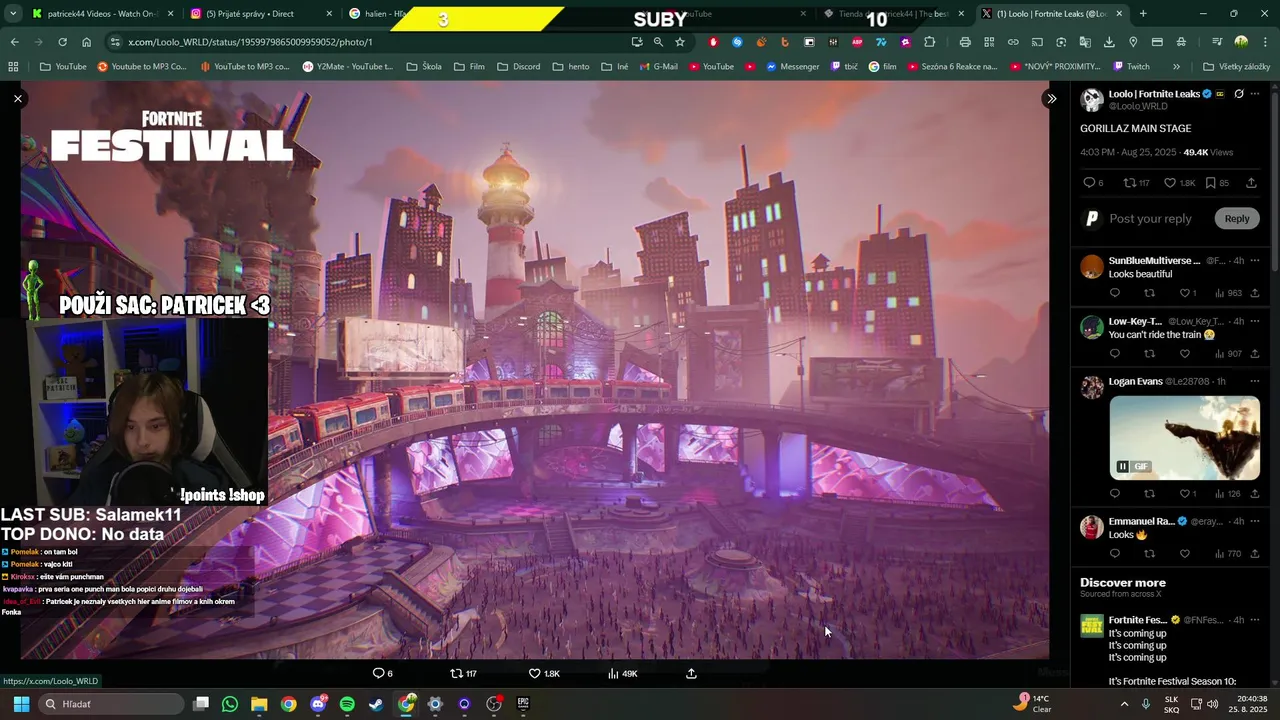Open the Twitch bookmark
Image resolution: width=1280 pixels, height=720 pixels.
pos(1130,67)
